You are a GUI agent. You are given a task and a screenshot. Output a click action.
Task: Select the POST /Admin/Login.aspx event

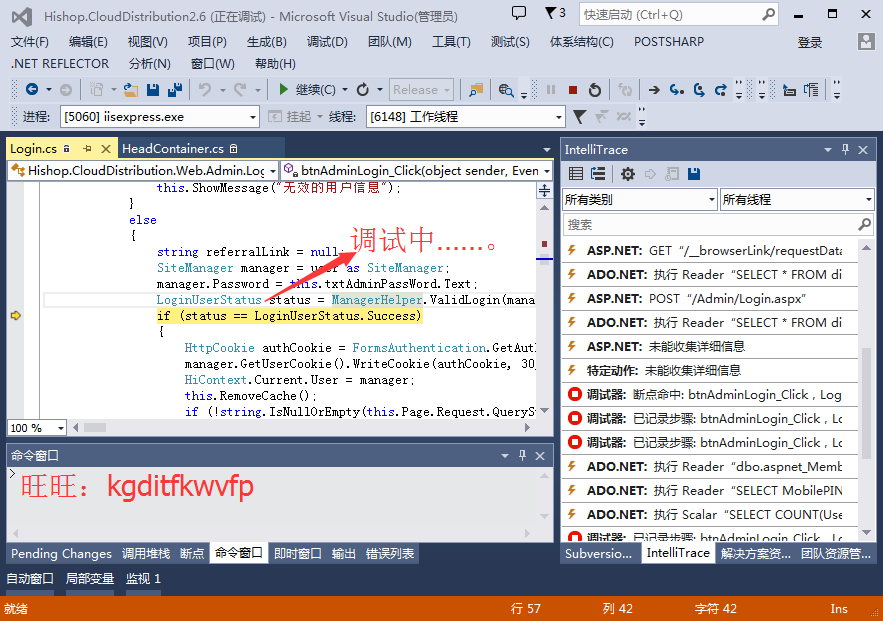point(710,298)
